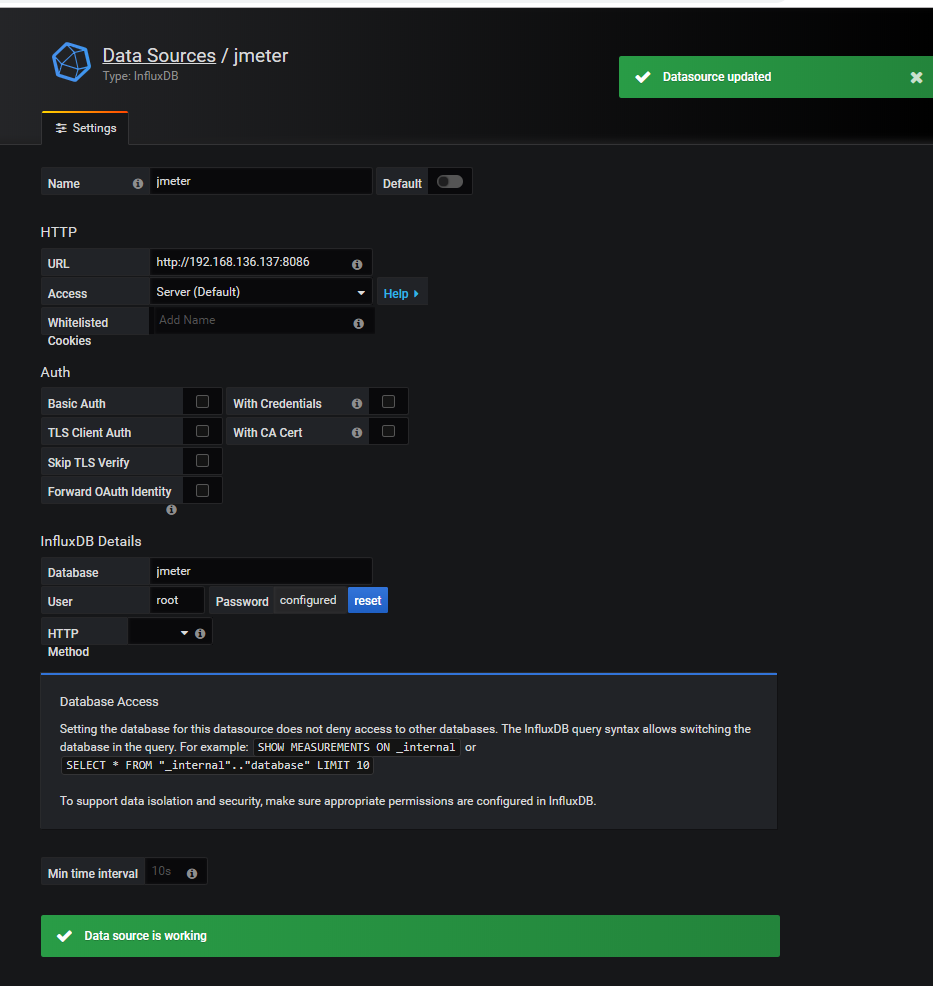
Task: Click the User field containing root
Action: (x=177, y=600)
